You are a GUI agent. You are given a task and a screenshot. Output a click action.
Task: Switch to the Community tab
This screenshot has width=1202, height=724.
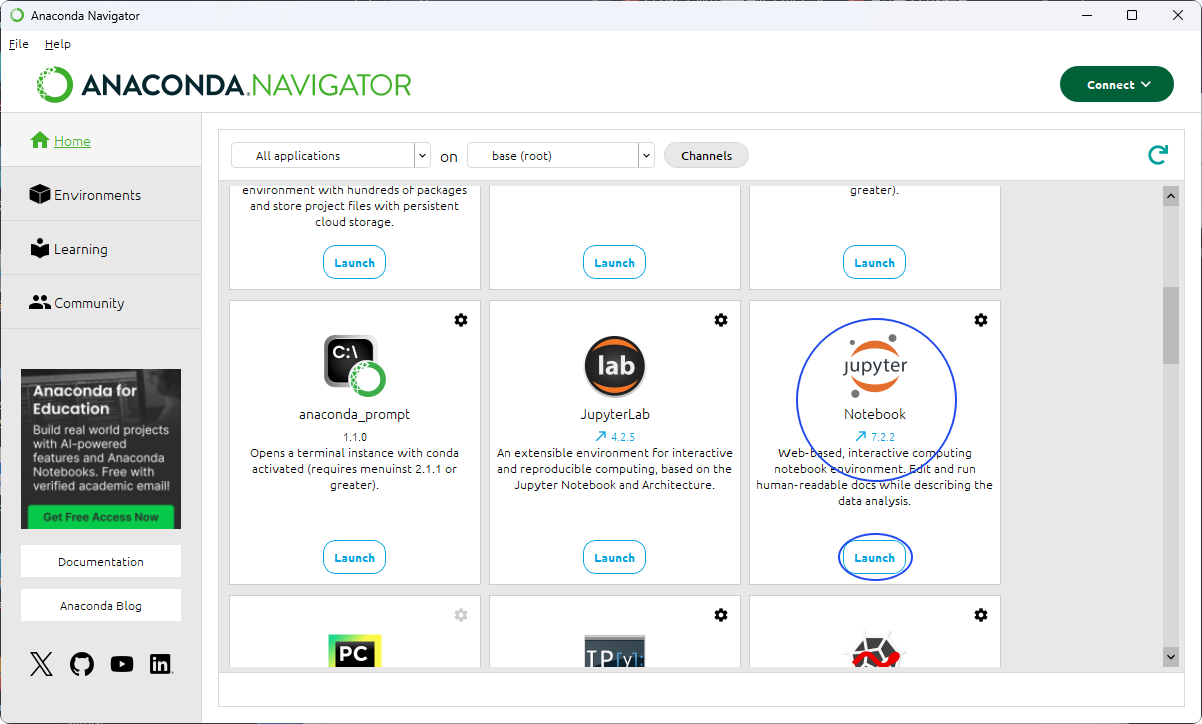tap(100, 303)
